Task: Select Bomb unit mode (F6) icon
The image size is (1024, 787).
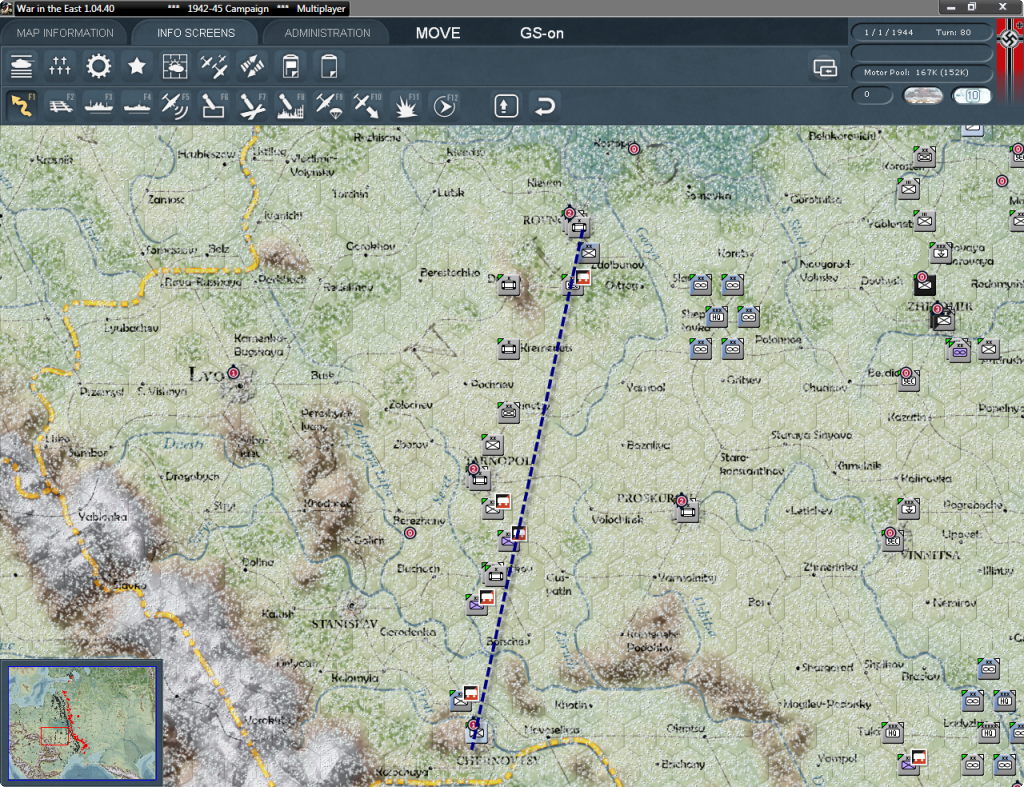Action: click(214, 105)
